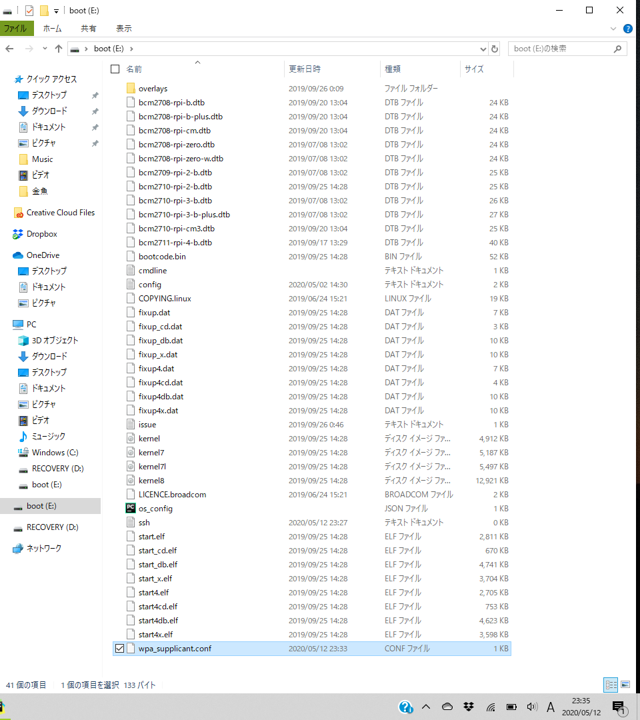The image size is (640, 720).
Task: Uncheck the wpa_supplicant.conf checkbox
Action: [x=119, y=648]
